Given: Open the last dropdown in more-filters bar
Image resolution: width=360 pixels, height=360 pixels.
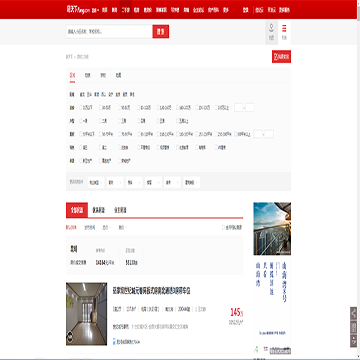Looking at the screenshot, I should point(191,182).
